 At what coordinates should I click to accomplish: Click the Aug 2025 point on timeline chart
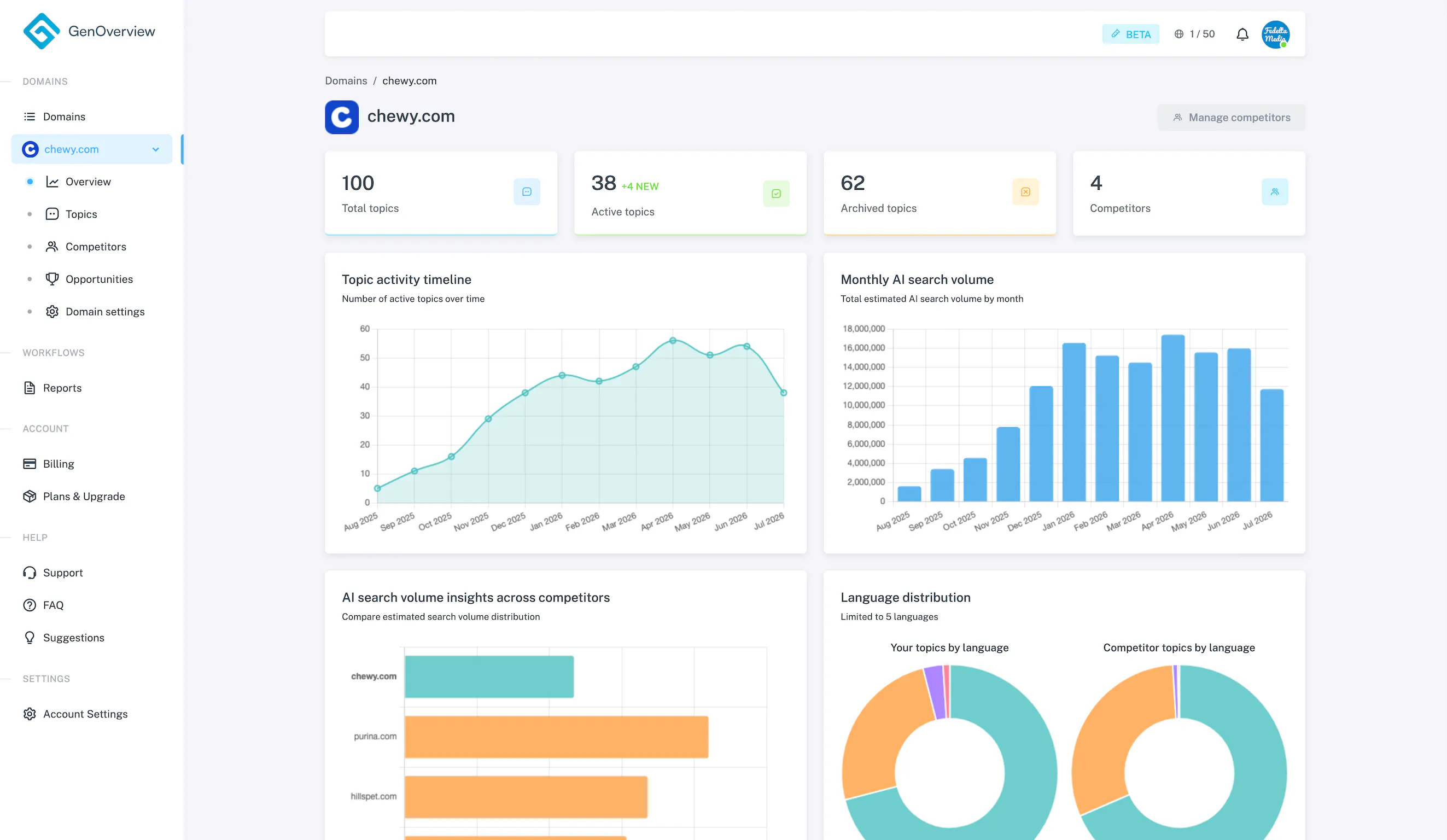pyautogui.click(x=377, y=488)
